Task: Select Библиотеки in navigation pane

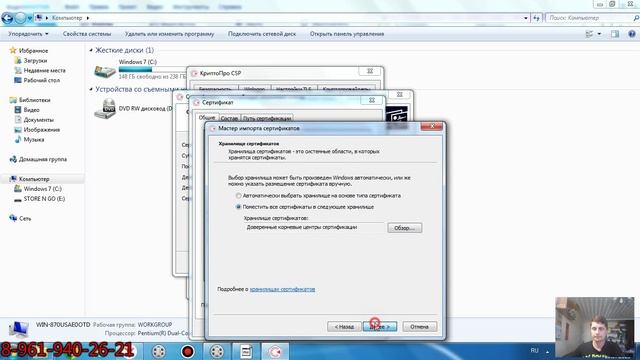Action: [x=34, y=100]
